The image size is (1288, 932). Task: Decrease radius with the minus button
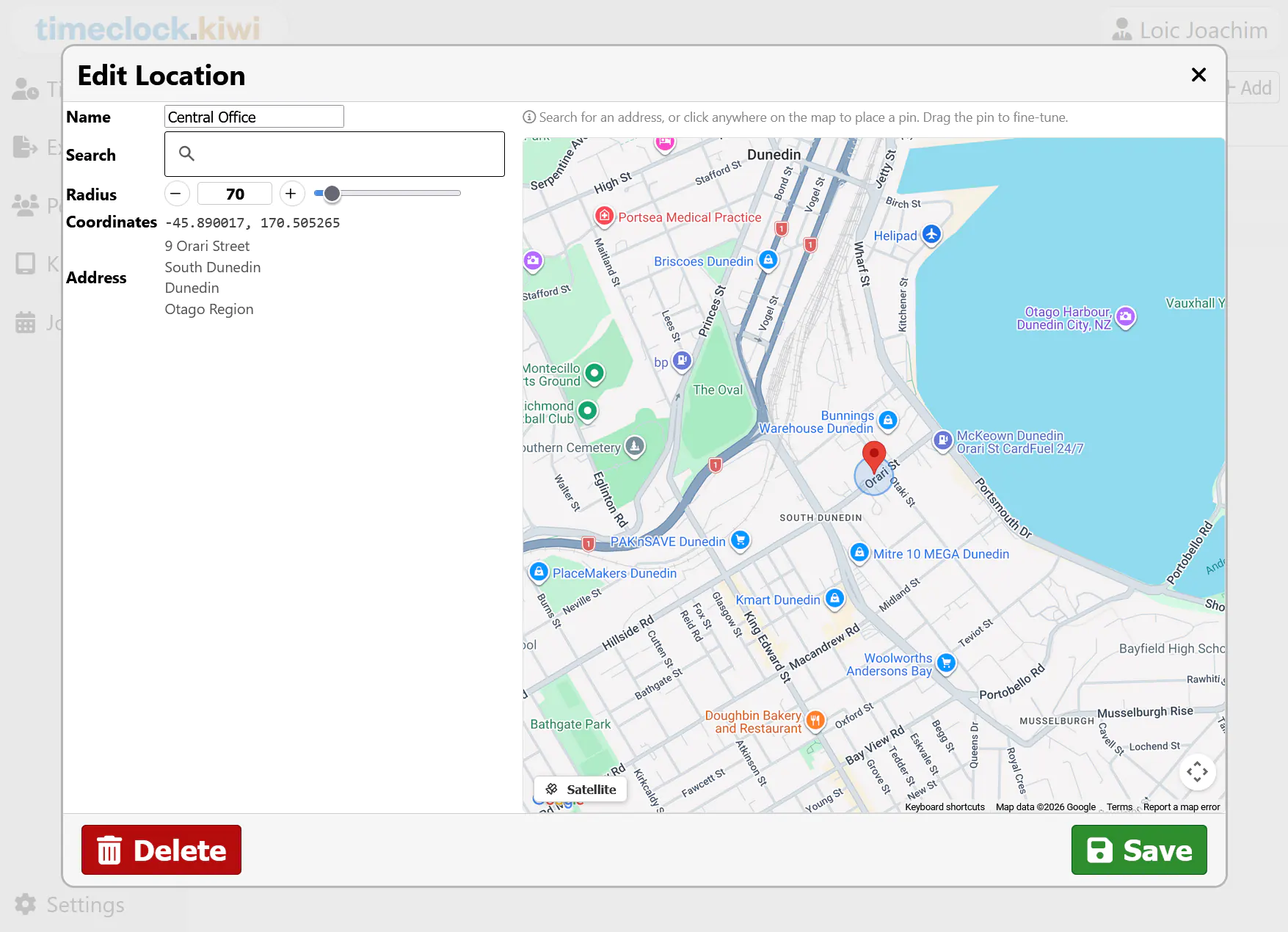(176, 194)
